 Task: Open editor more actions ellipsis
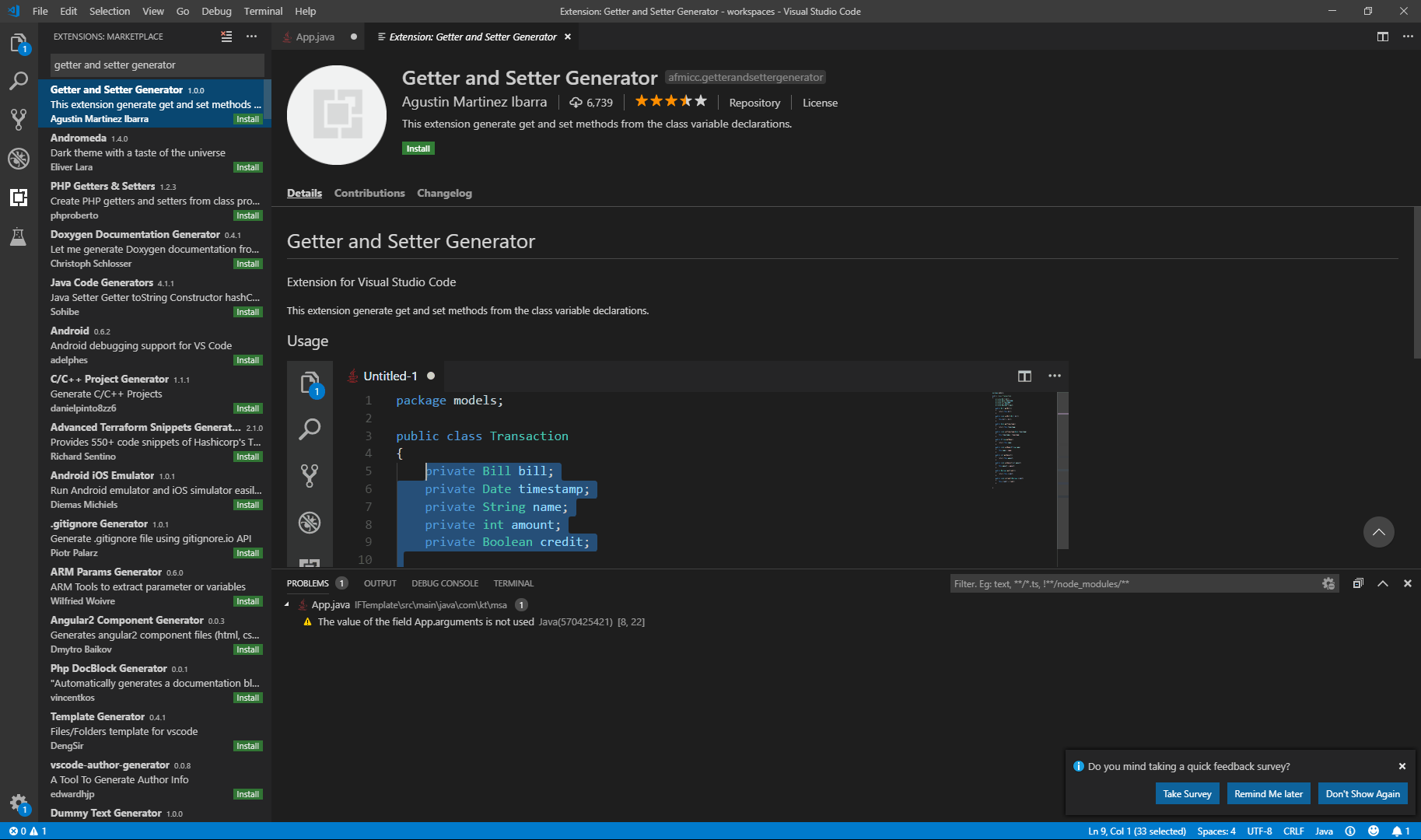coord(1408,37)
